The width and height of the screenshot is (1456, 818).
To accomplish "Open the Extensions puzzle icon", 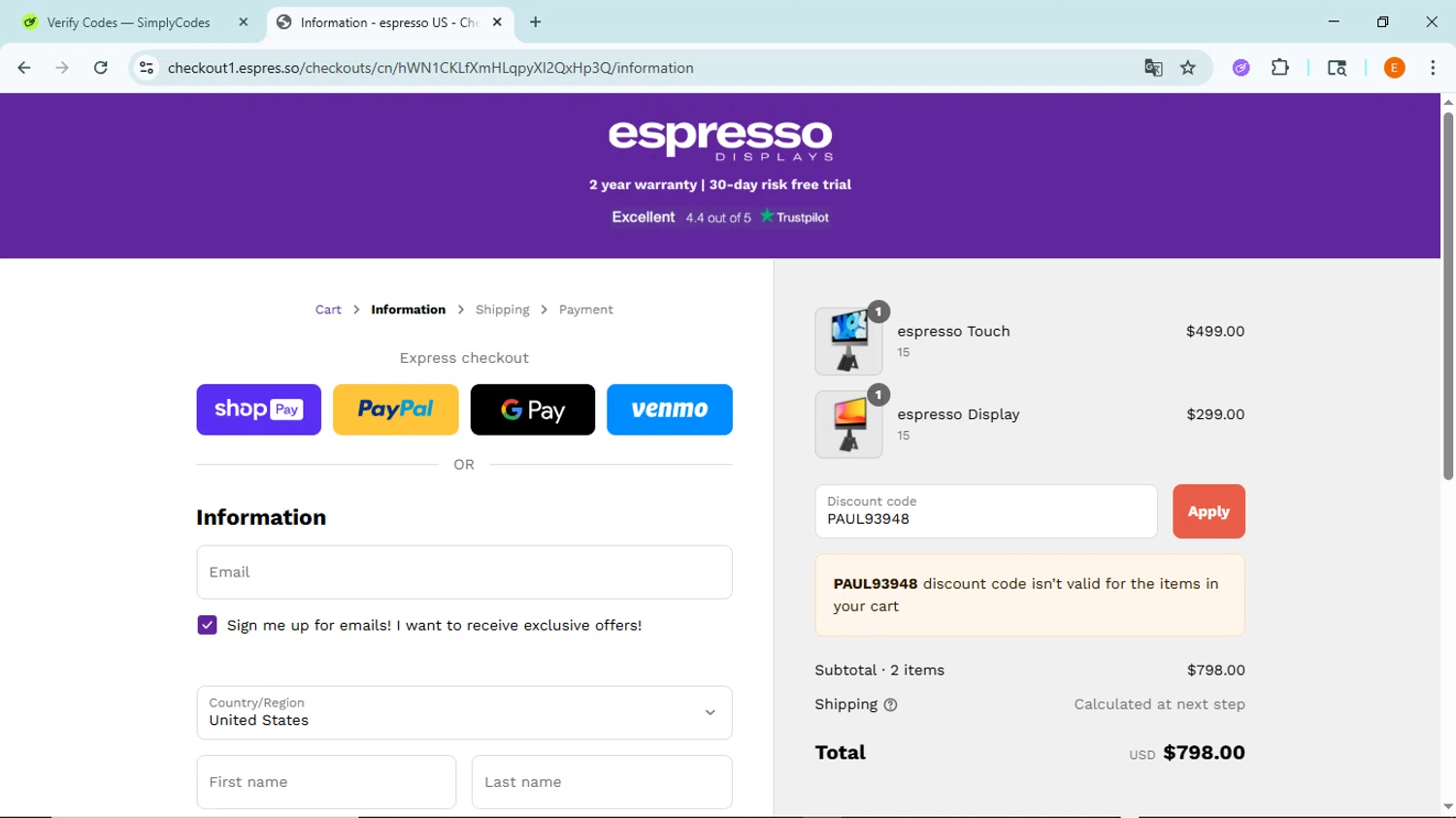I will 1280,68.
